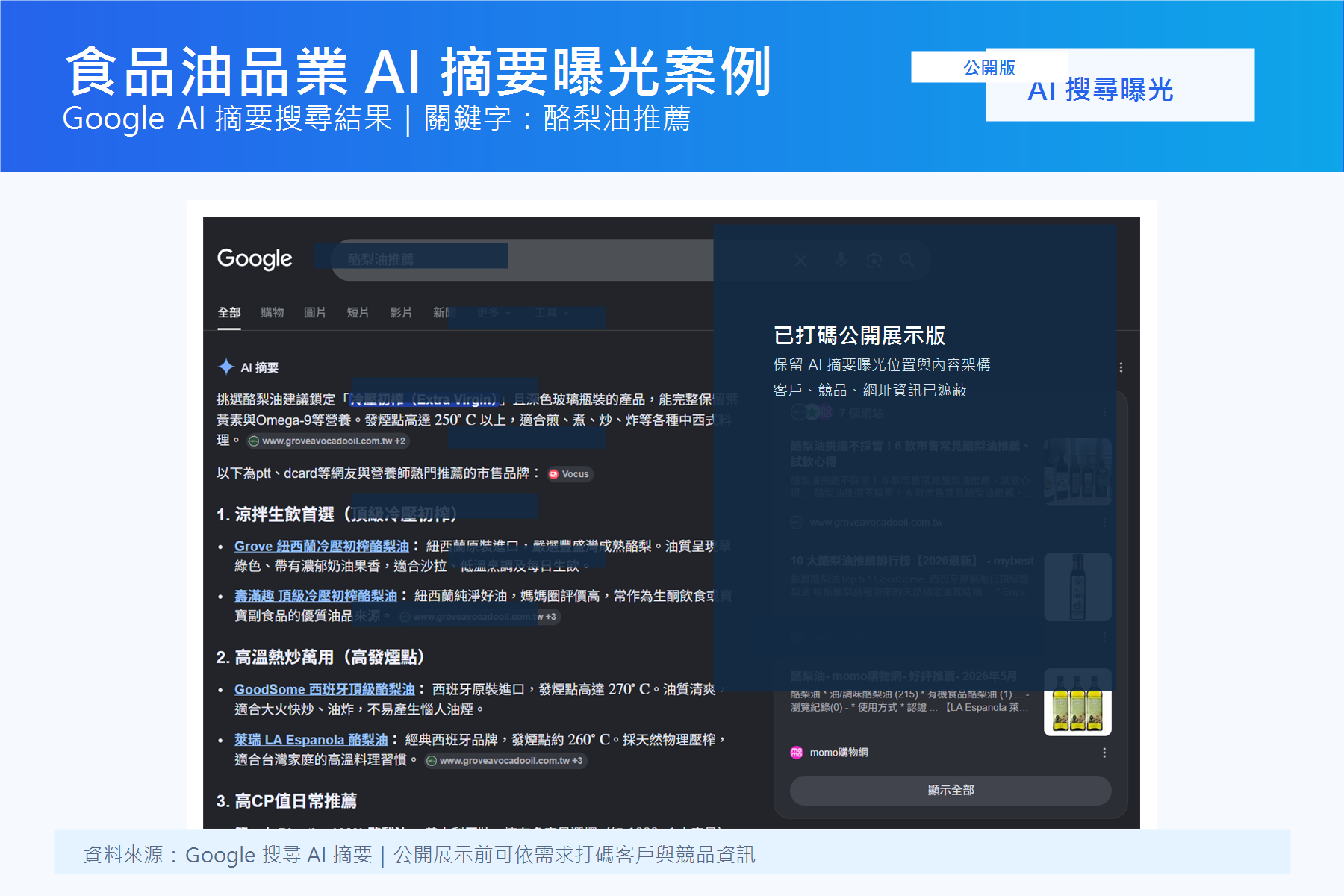1344x896 pixels.
Task: Click the momo購物網 site favicon
Action: point(797,753)
